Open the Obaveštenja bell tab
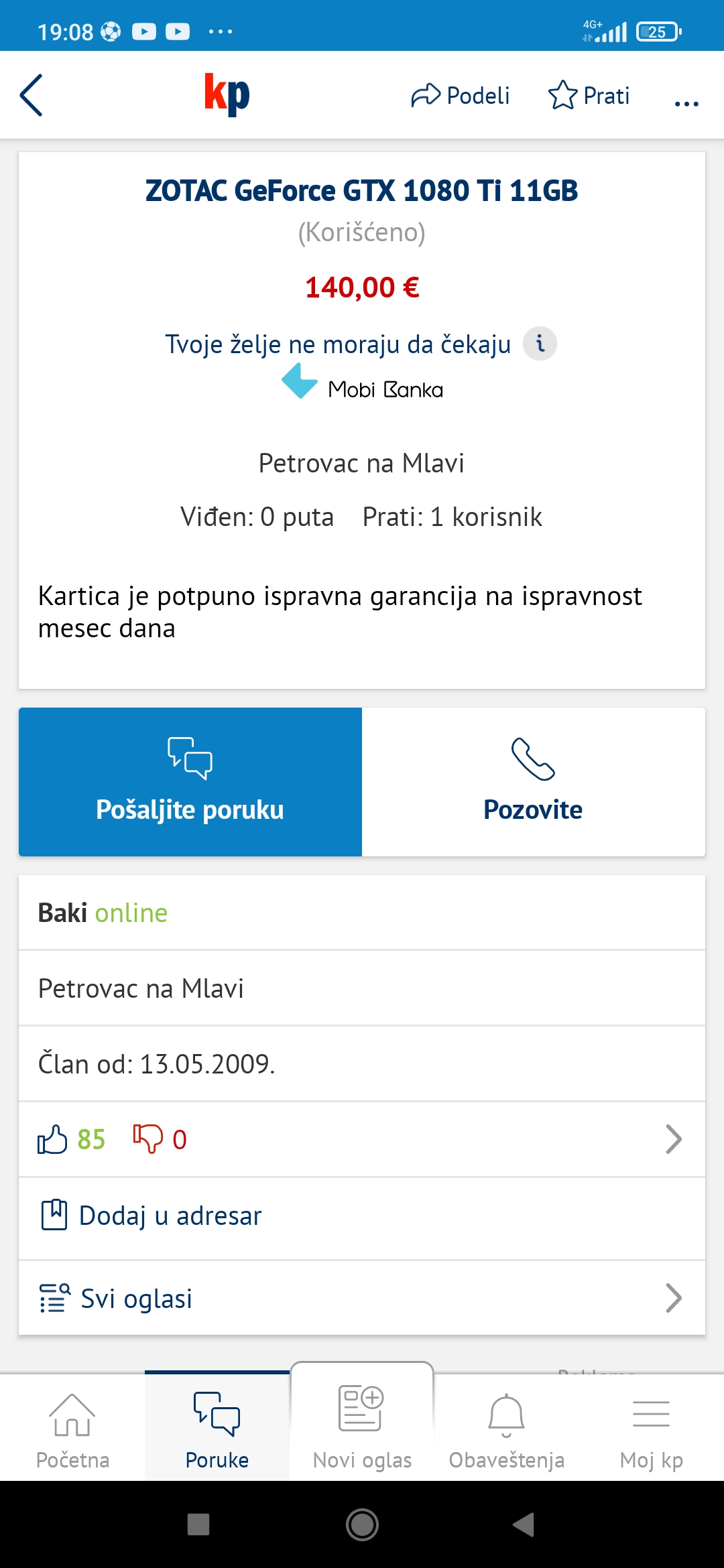 click(507, 1427)
